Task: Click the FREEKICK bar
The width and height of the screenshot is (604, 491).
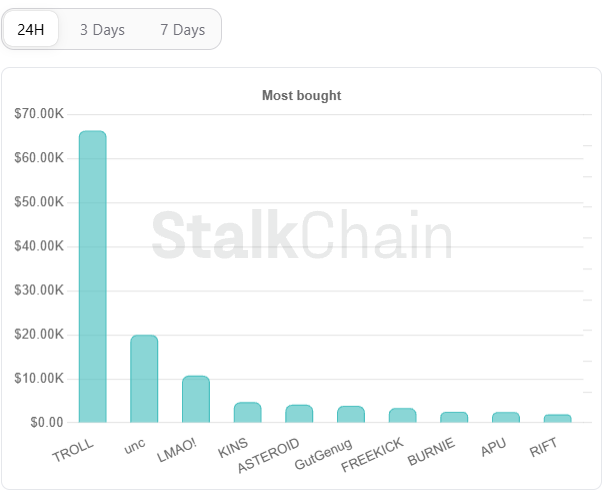Action: tap(403, 416)
